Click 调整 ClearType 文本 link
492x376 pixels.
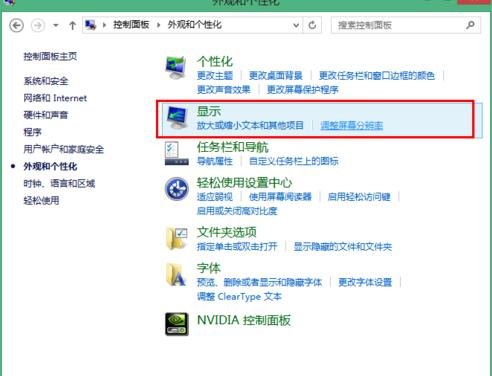pyautogui.click(x=239, y=296)
